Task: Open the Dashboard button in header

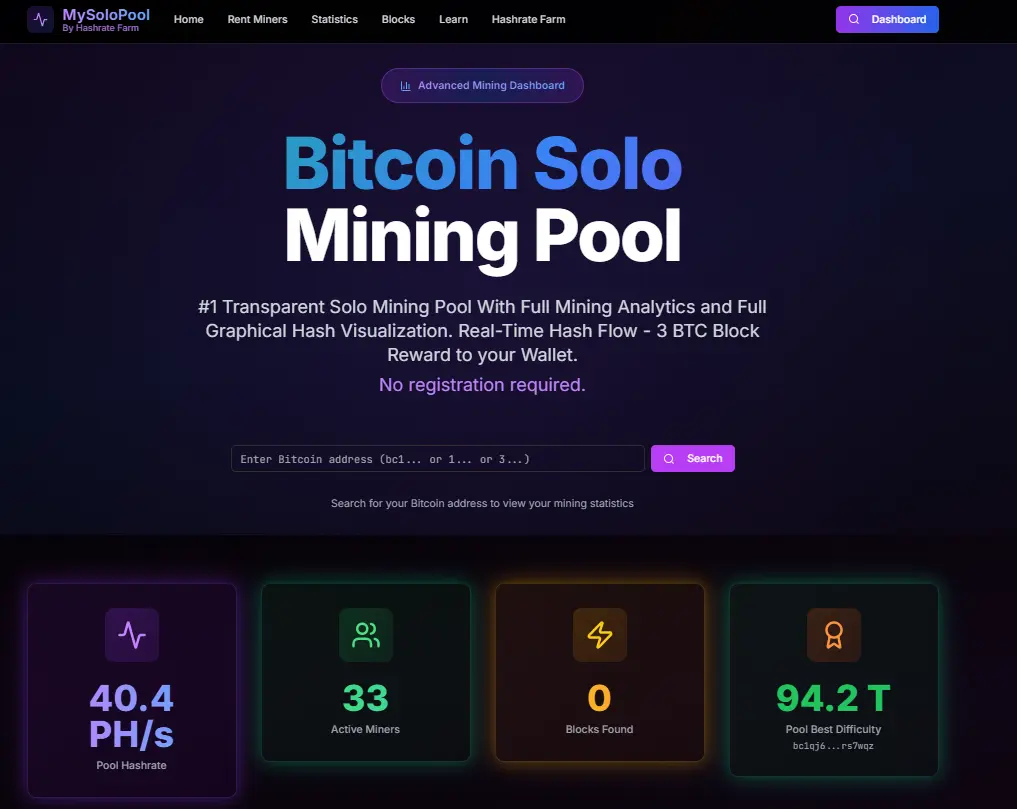Action: click(887, 20)
